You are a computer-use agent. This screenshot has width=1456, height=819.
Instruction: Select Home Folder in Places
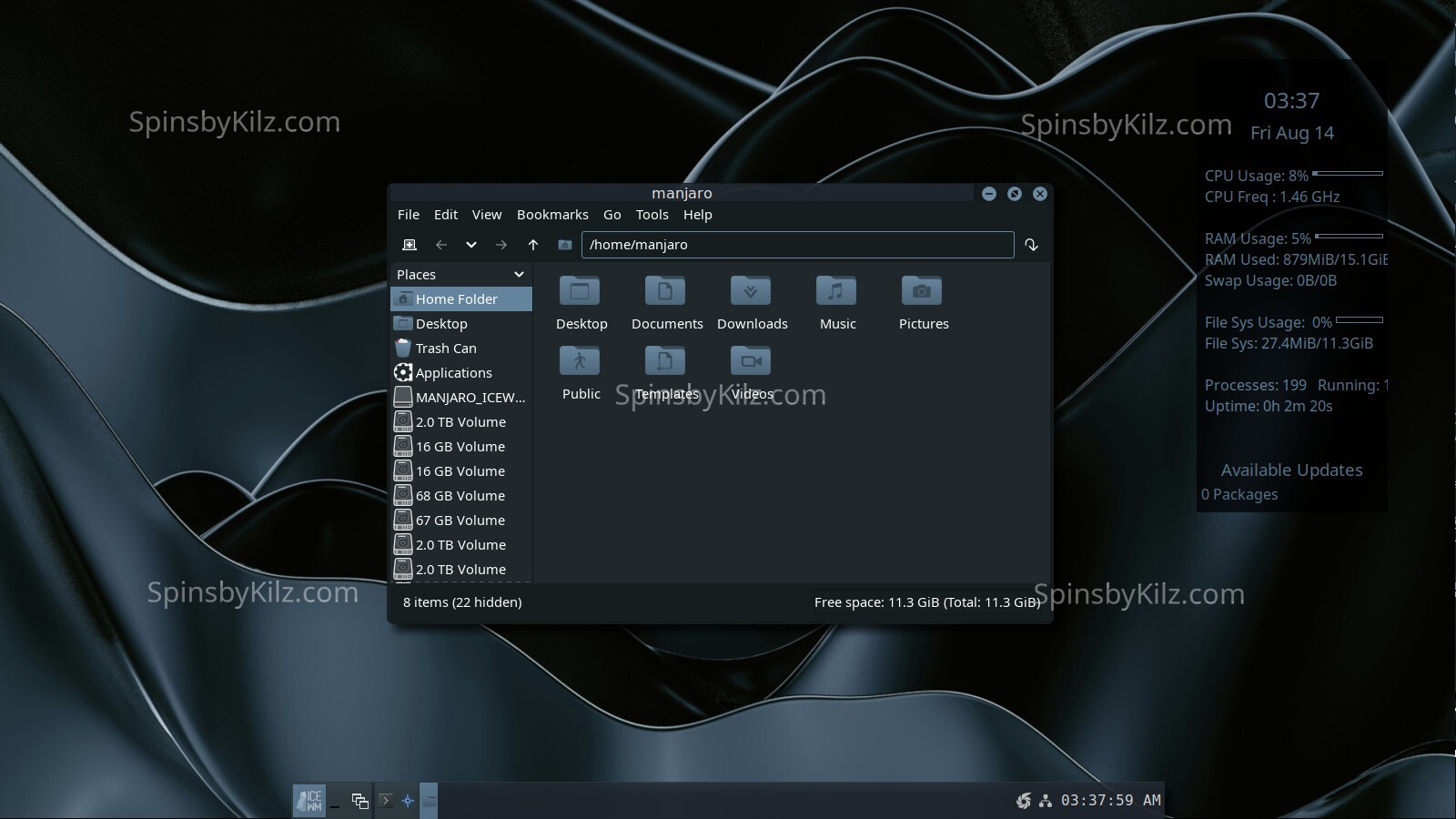tap(461, 299)
